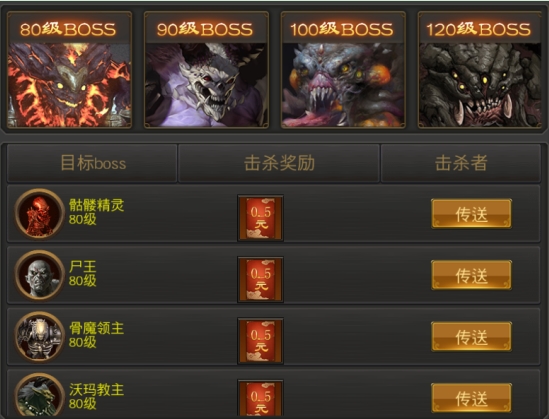The width and height of the screenshot is (549, 419).
Task: View the 0.5元 reward for 沃玛教主
Action: click(260, 399)
